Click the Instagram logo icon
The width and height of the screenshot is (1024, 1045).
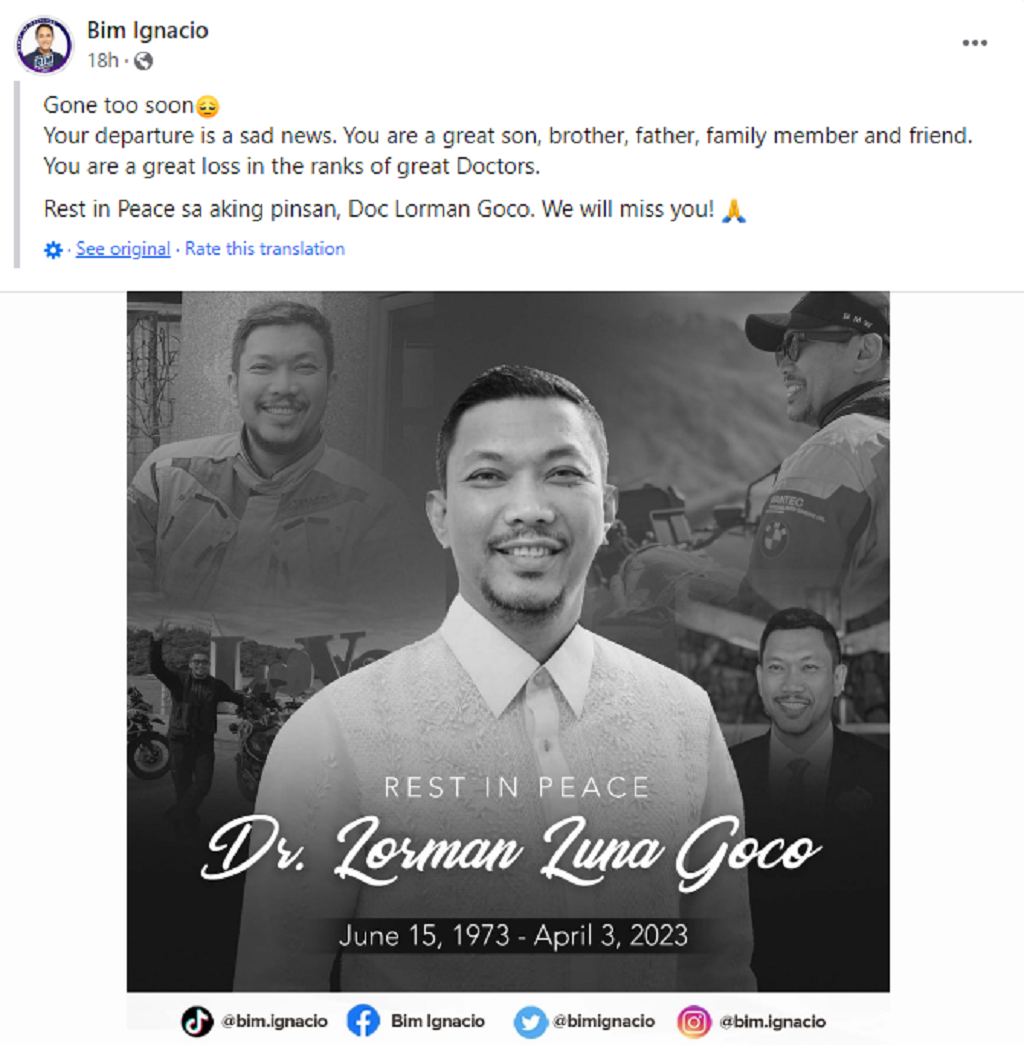pos(694,1022)
